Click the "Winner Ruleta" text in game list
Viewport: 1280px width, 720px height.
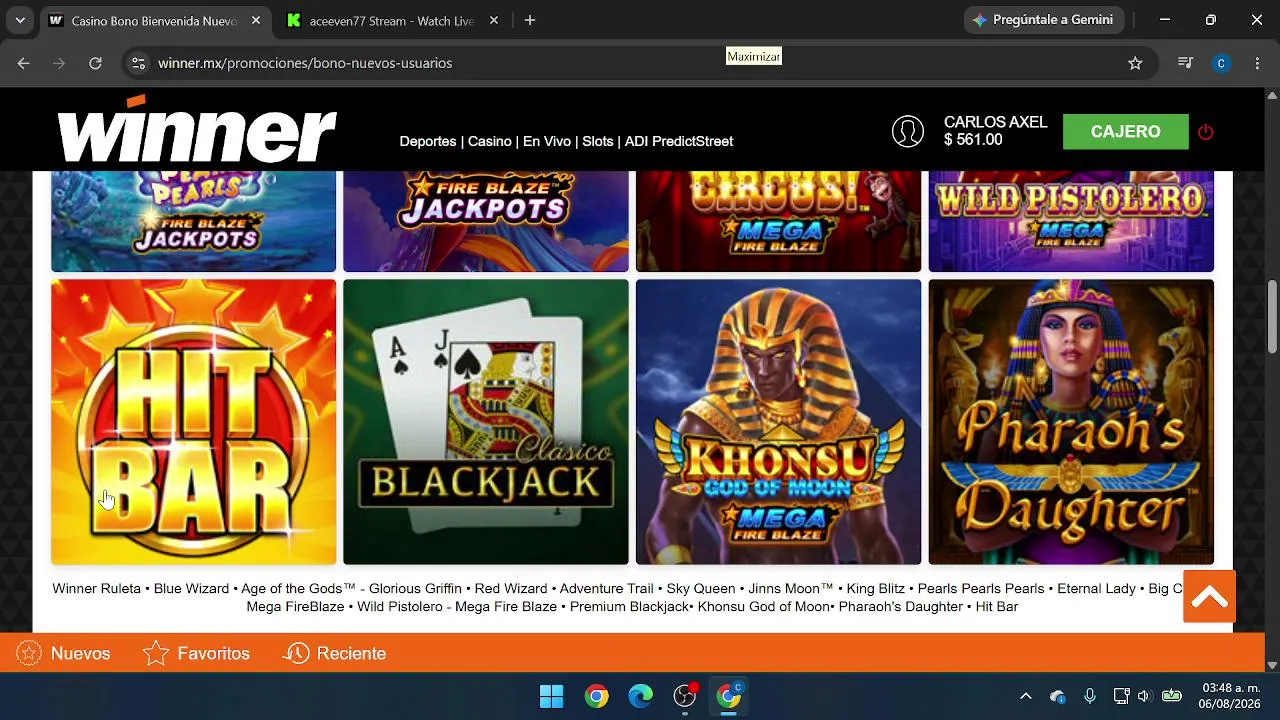pos(96,589)
